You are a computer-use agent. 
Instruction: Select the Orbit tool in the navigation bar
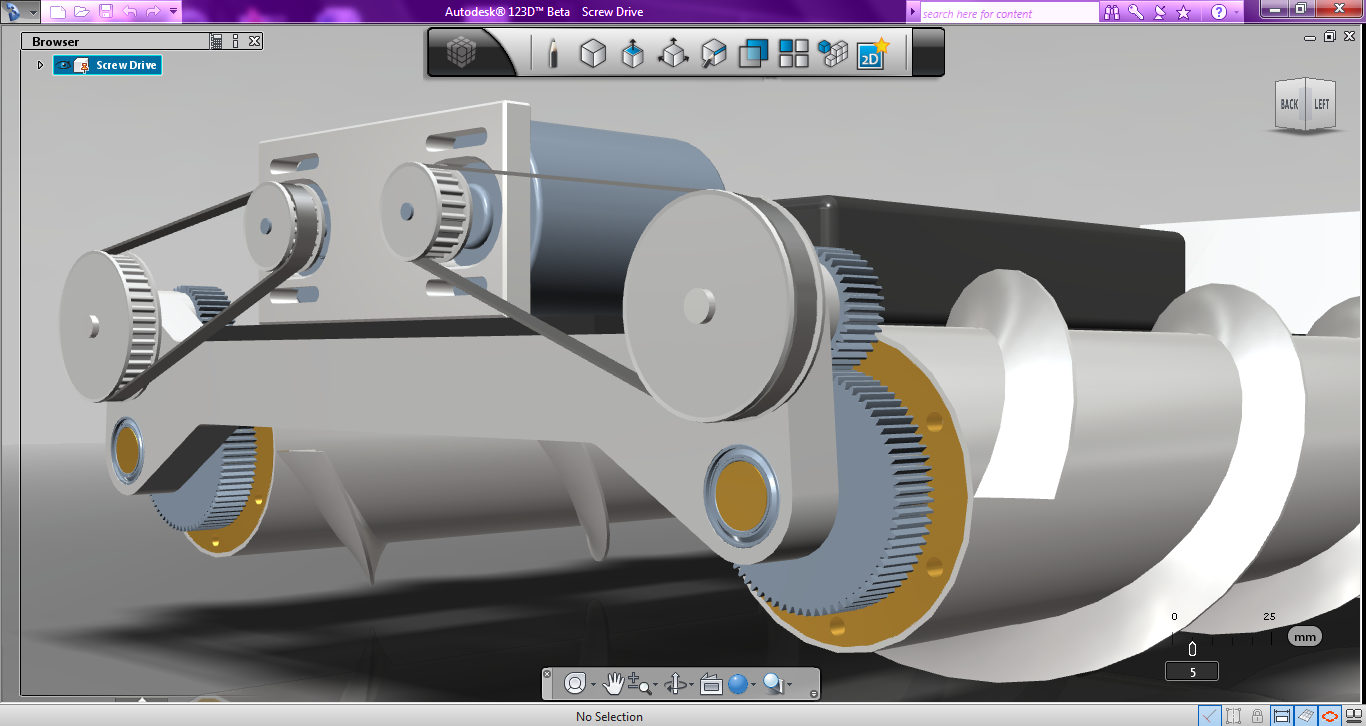(x=577, y=684)
